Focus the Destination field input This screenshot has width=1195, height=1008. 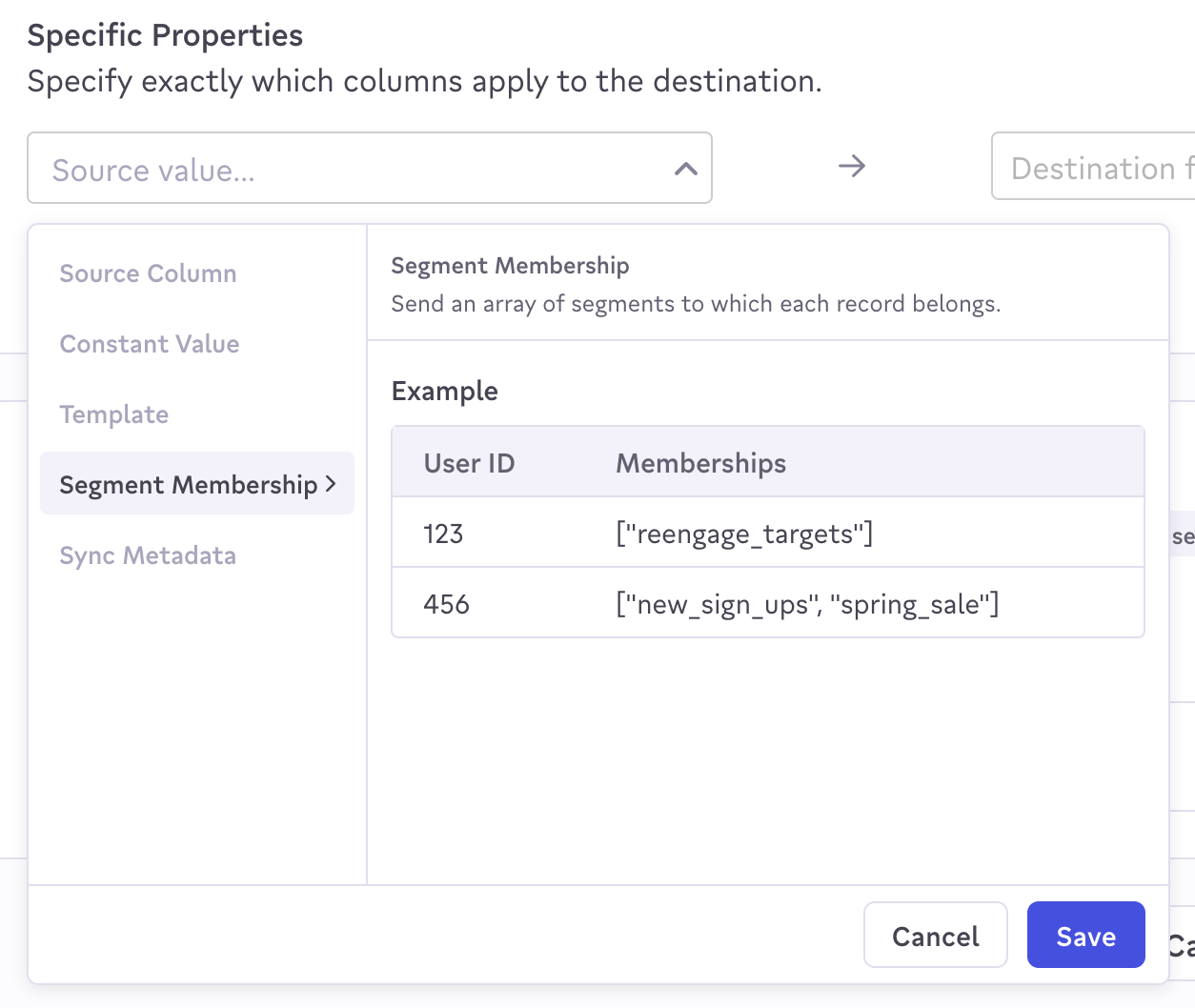1096,168
